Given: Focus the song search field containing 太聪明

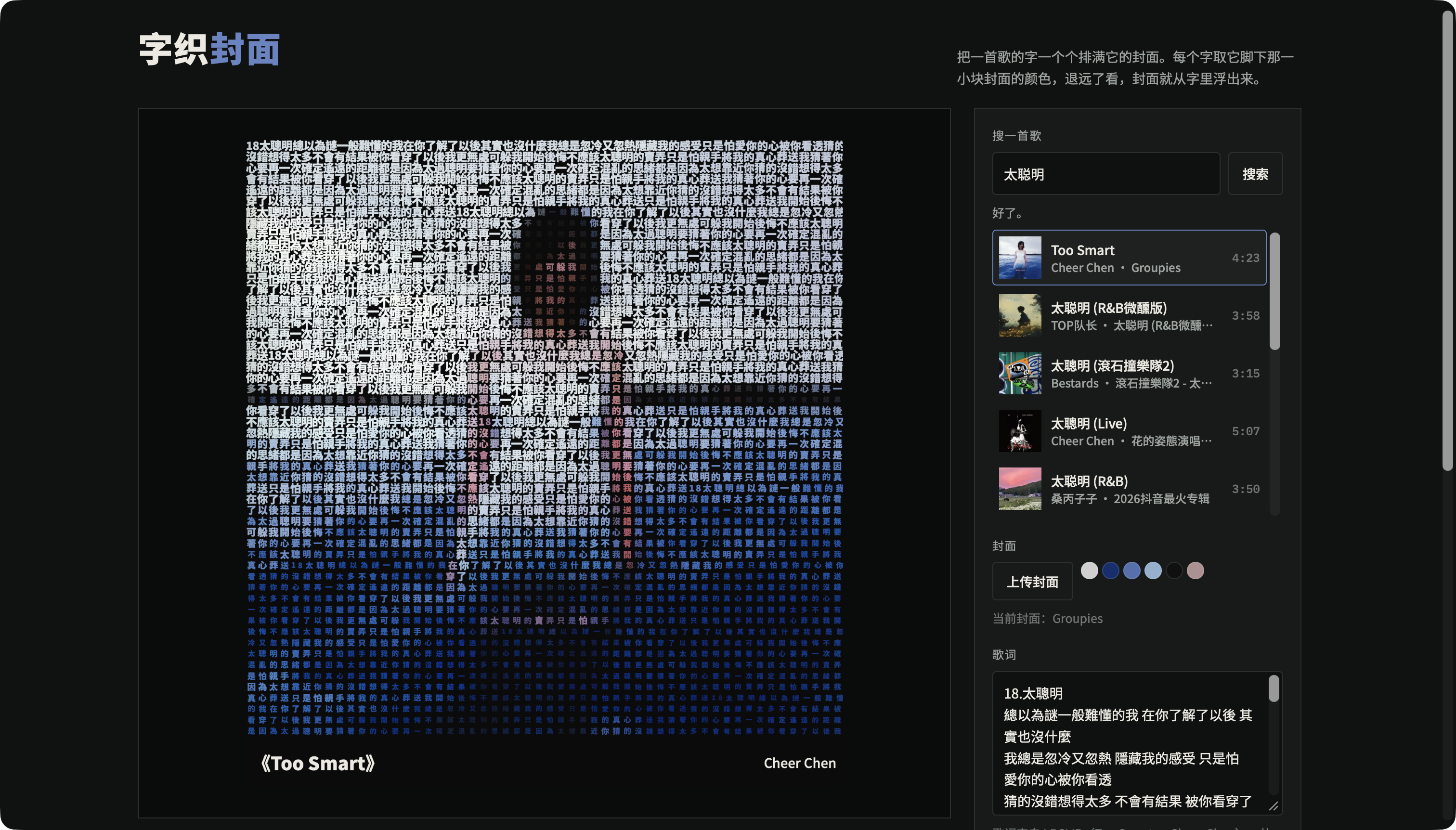Looking at the screenshot, I should pyautogui.click(x=1105, y=174).
